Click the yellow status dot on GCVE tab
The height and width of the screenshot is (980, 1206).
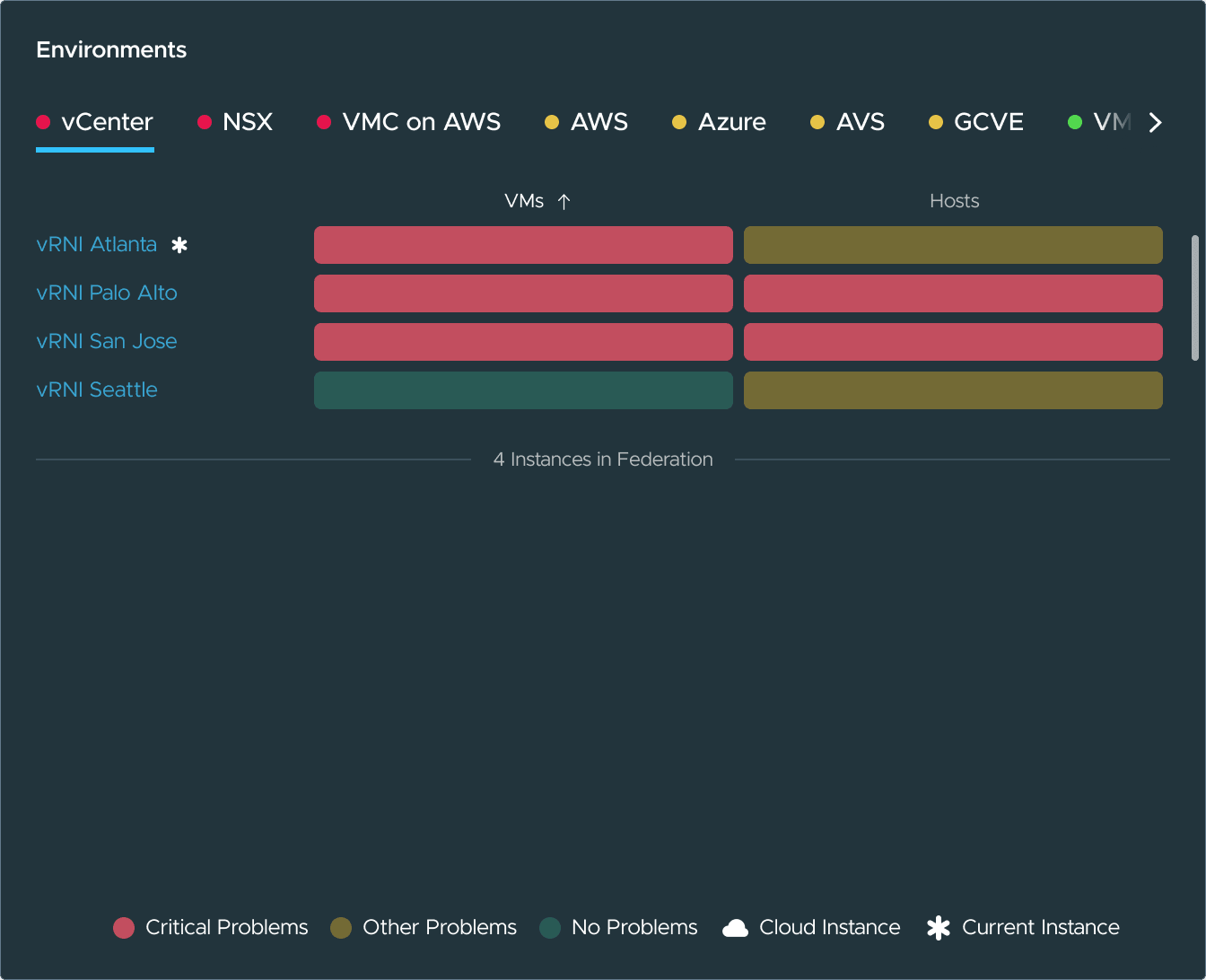click(x=936, y=122)
